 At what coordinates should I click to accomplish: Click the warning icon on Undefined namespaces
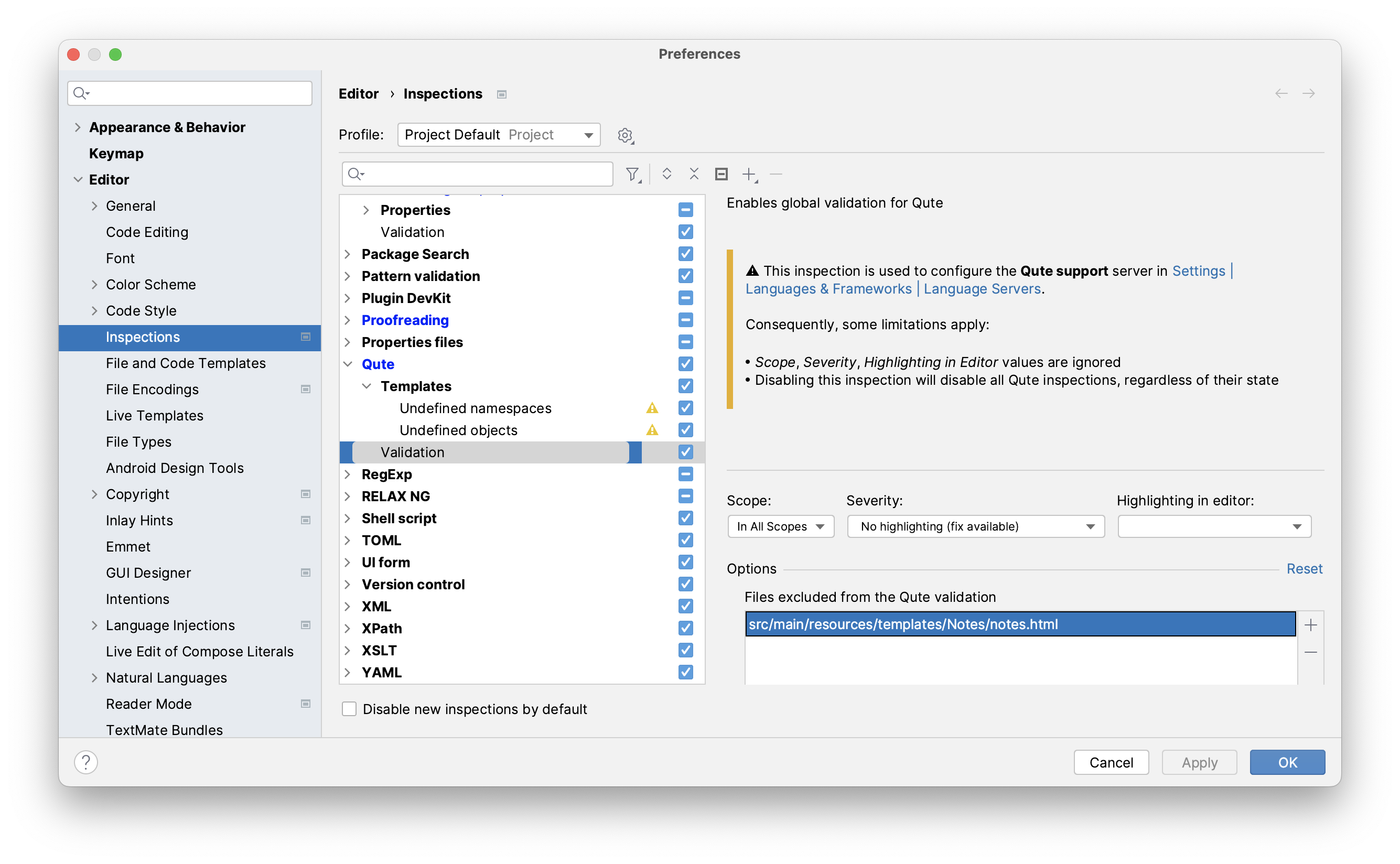tap(652, 408)
